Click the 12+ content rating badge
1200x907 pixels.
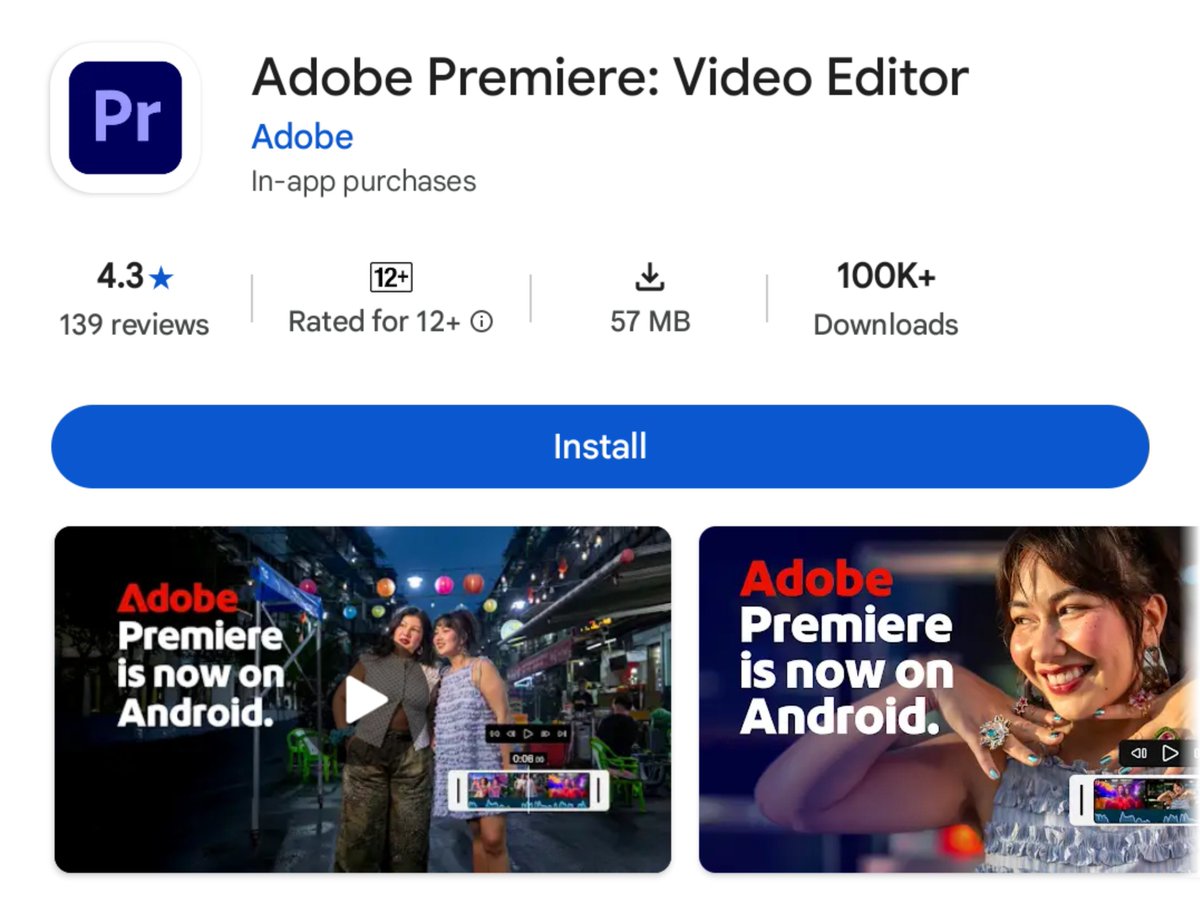point(391,277)
